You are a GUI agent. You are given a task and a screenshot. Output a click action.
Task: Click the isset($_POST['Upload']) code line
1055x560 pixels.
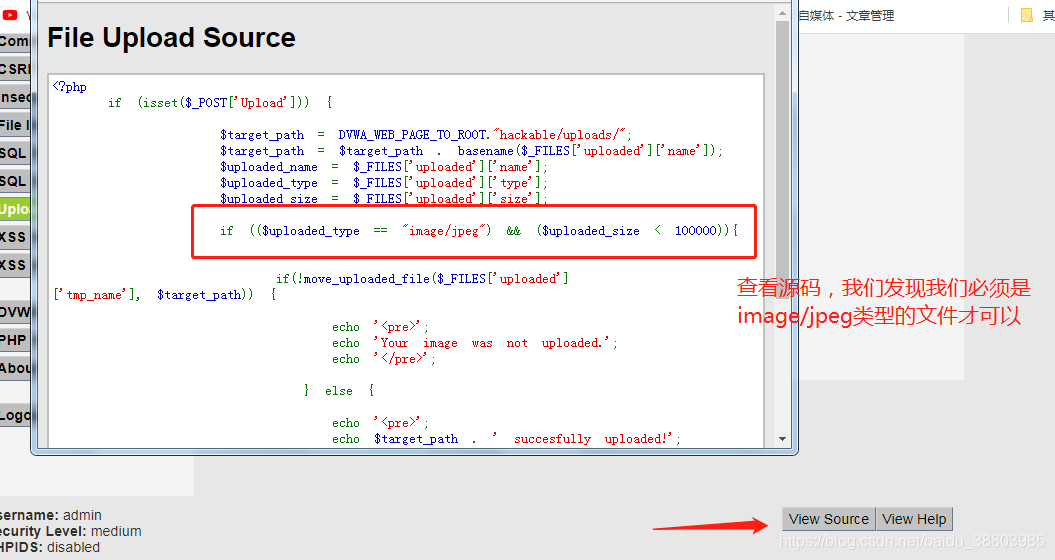click(x=220, y=103)
